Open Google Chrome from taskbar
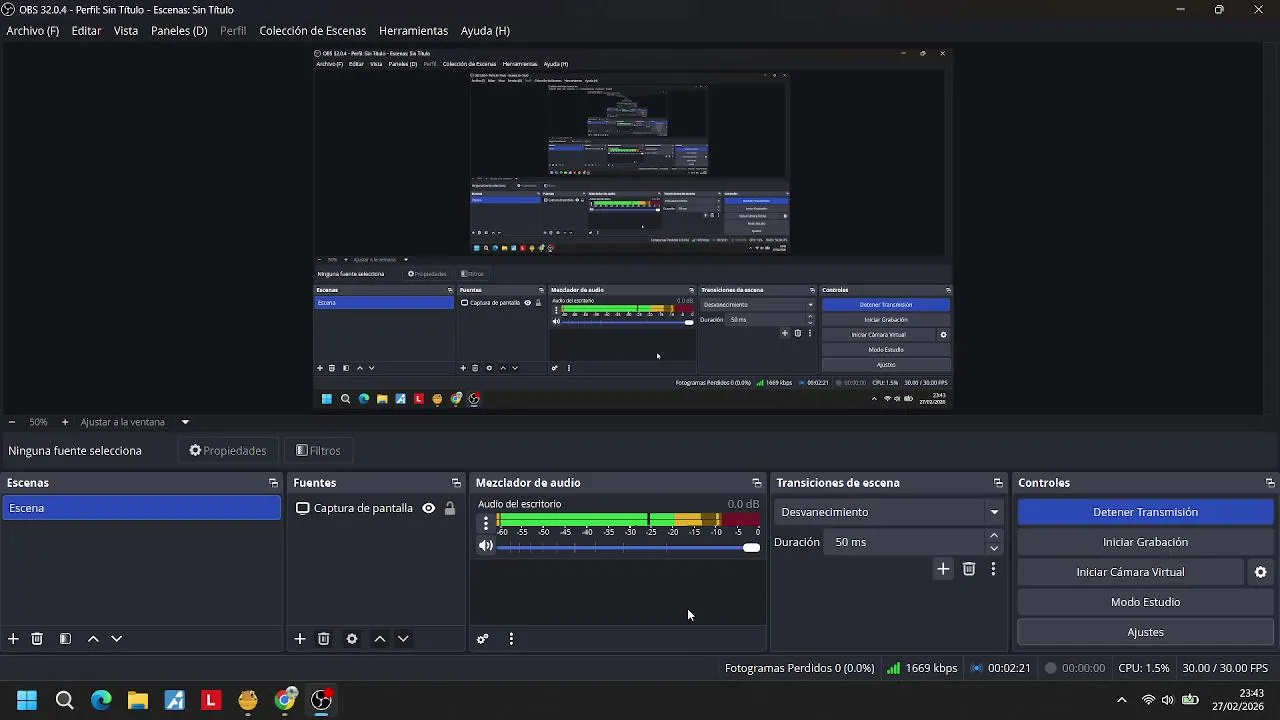Screen dimensions: 1280x720 (285, 700)
